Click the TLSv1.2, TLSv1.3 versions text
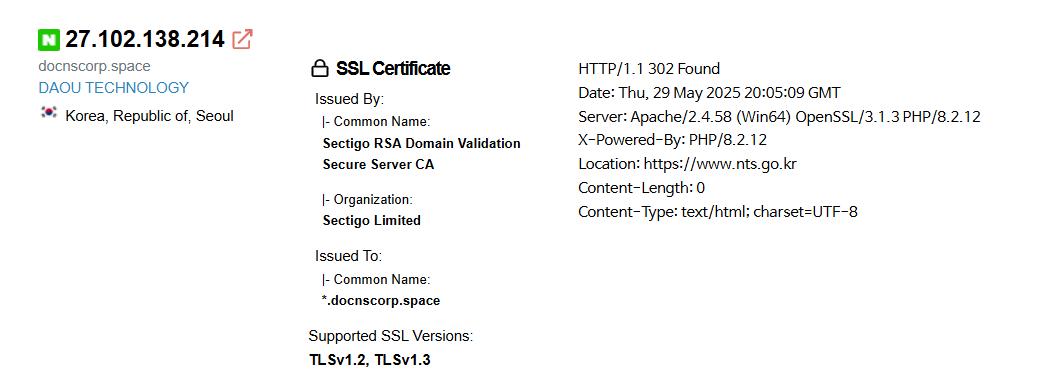1059x379 pixels. point(370,360)
